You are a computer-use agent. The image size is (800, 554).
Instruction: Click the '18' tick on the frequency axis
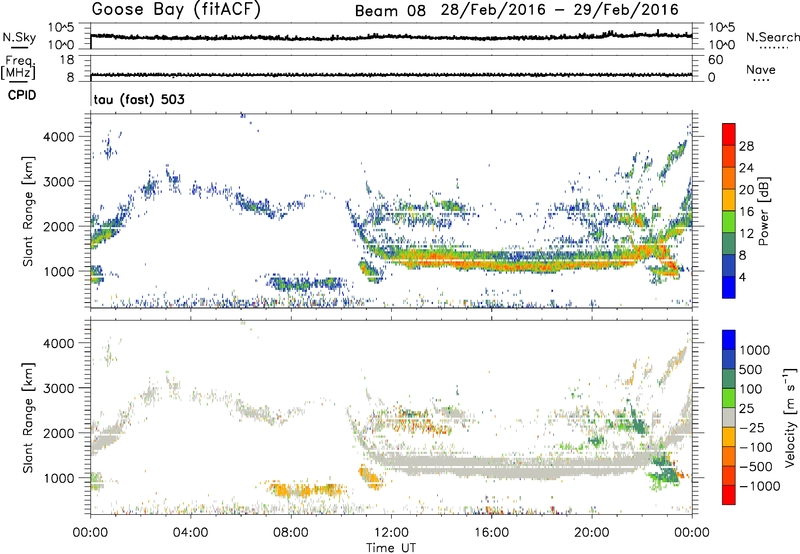(x=67, y=60)
